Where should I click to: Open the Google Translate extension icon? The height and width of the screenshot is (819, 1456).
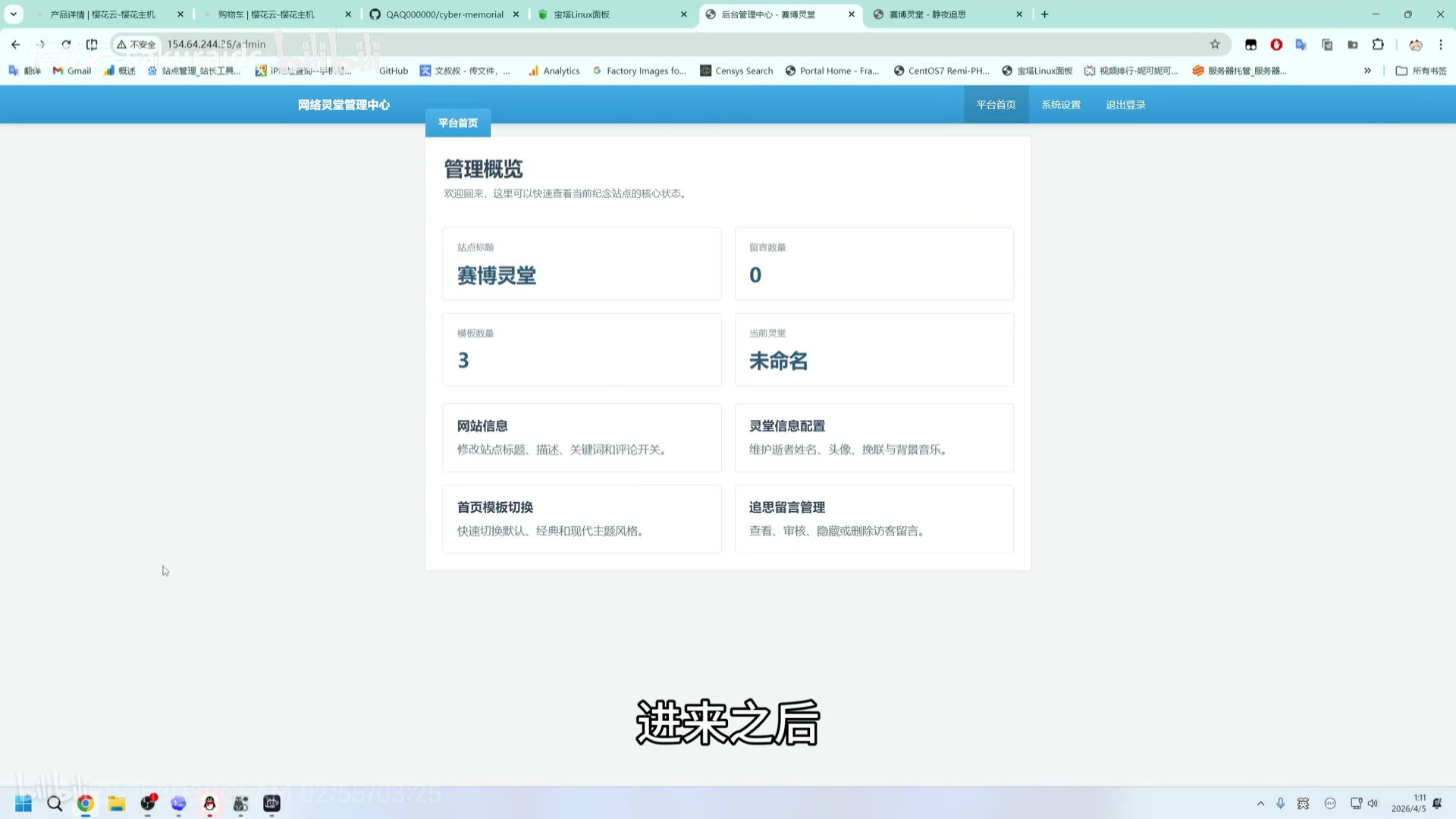[1301, 44]
